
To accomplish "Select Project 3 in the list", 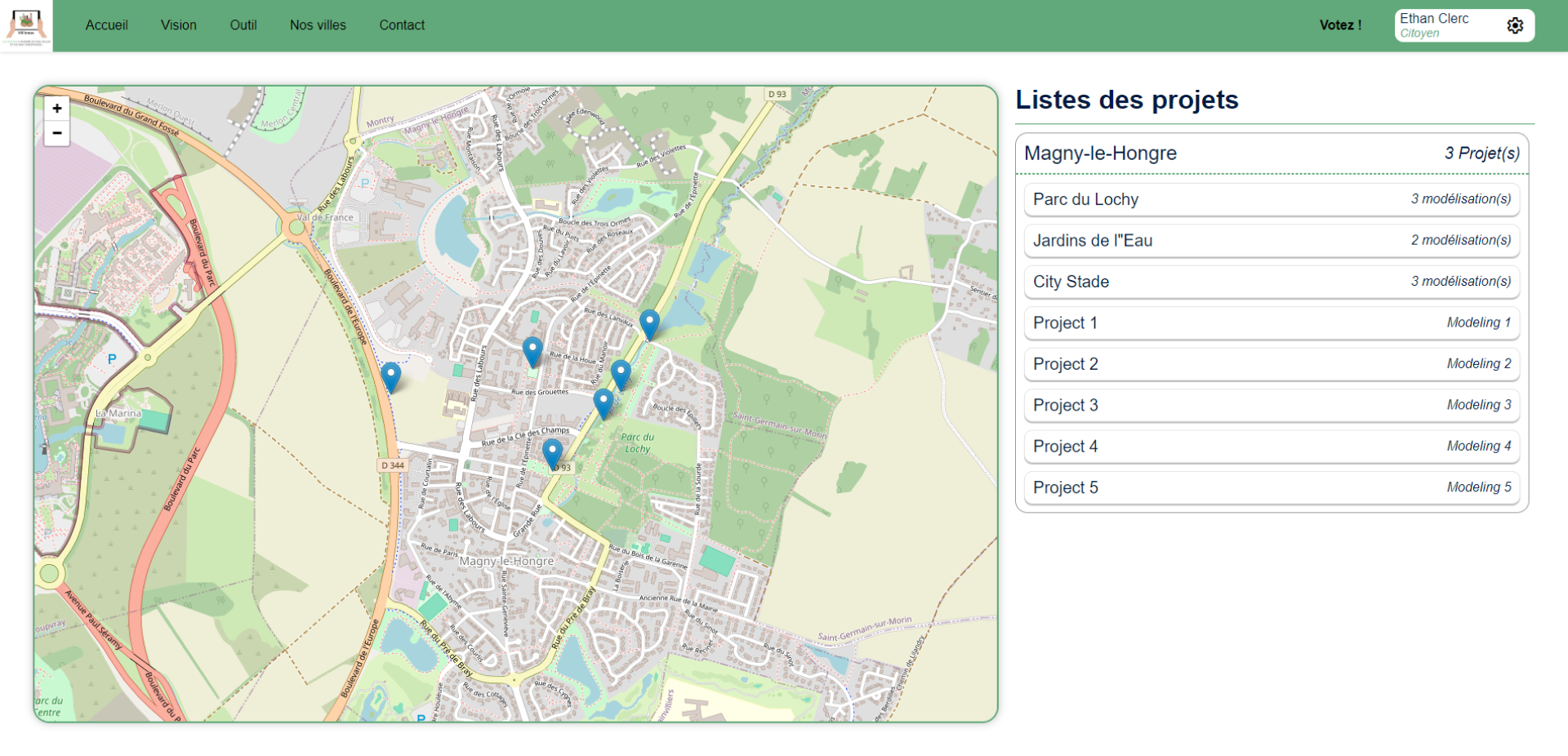I will pos(1271,405).
